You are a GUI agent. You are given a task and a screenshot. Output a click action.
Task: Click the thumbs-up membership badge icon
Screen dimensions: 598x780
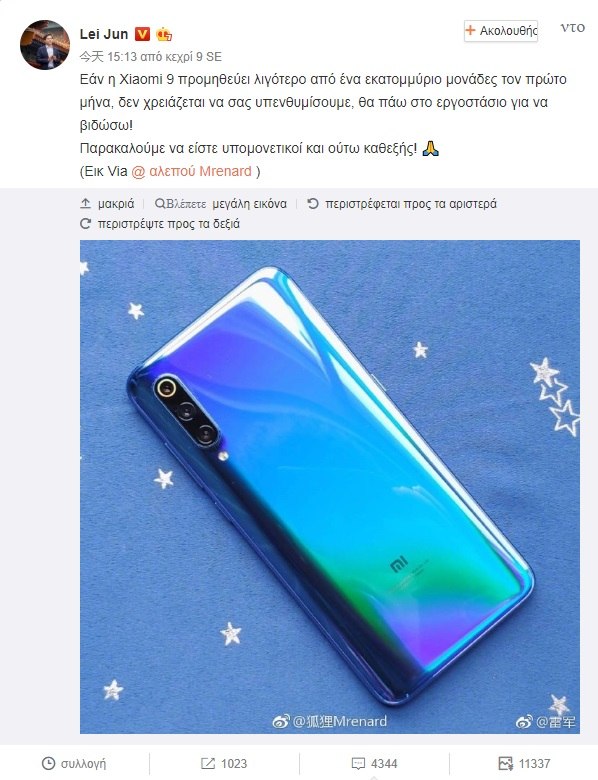click(164, 34)
